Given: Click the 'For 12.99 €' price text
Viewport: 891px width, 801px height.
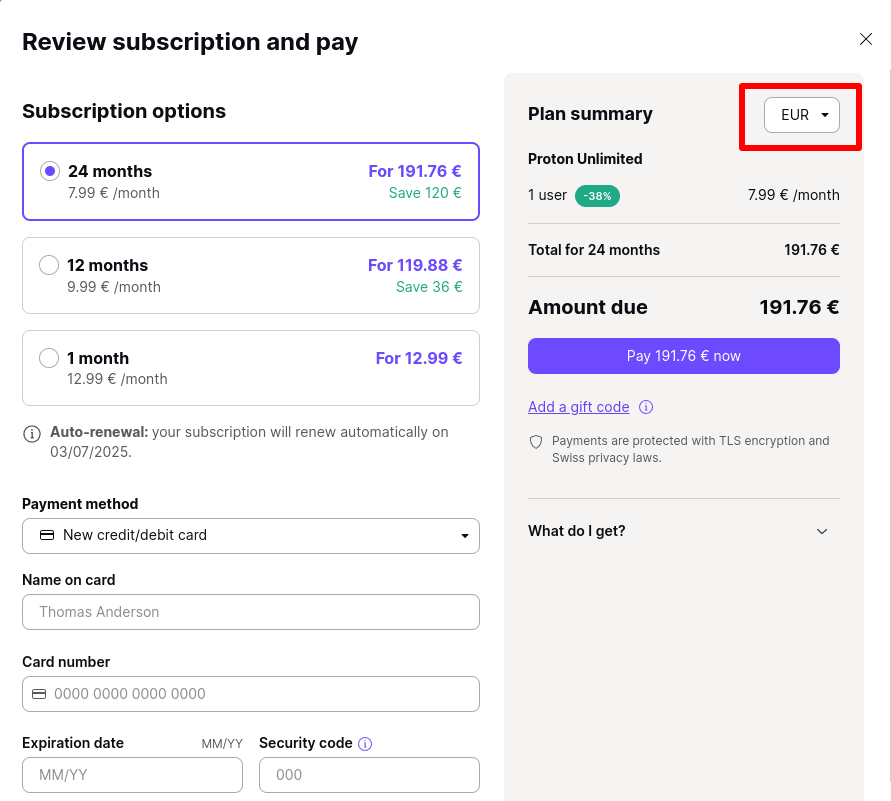Looking at the screenshot, I should pos(419,358).
